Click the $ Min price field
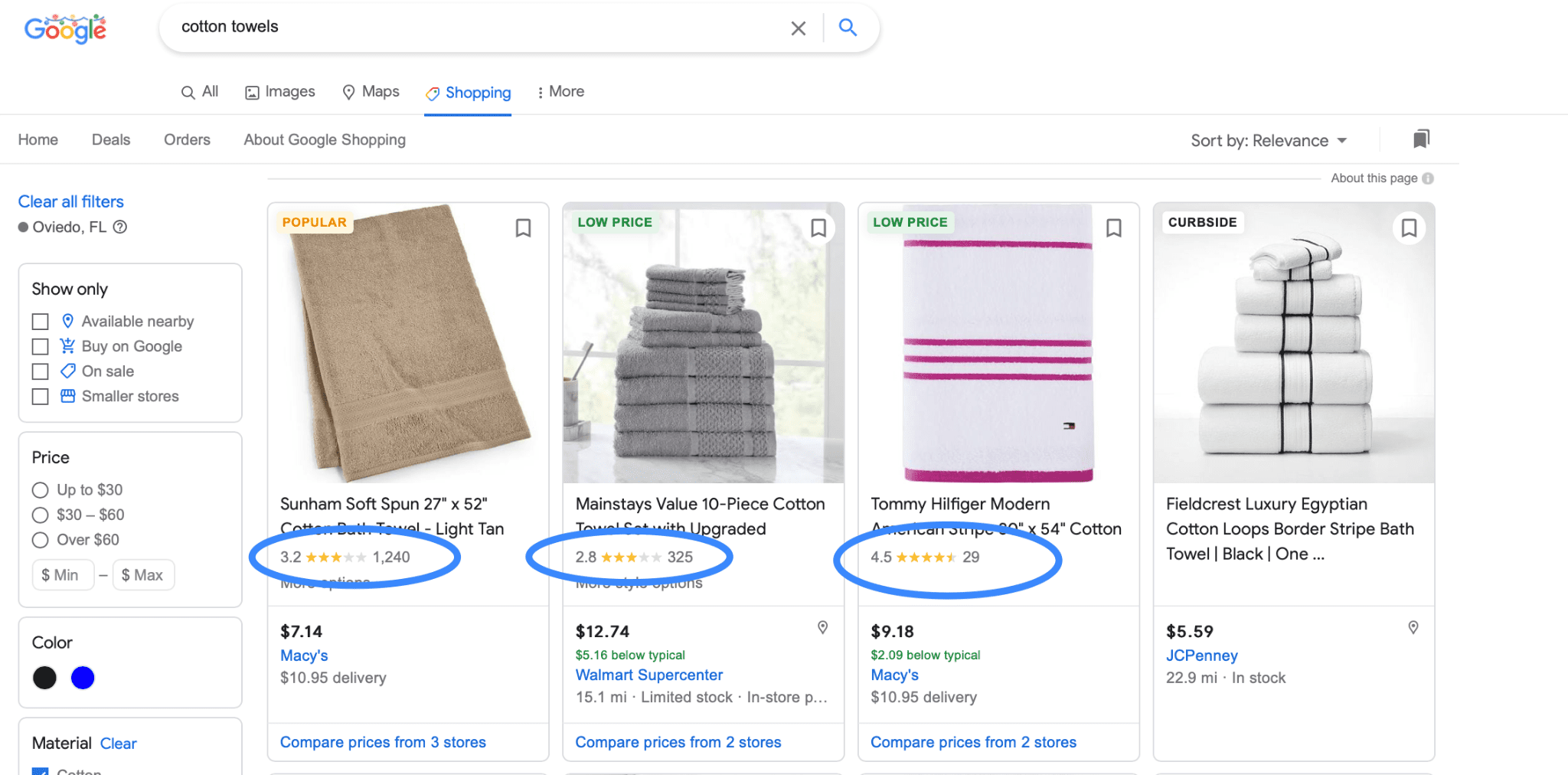1568x775 pixels. pos(63,575)
